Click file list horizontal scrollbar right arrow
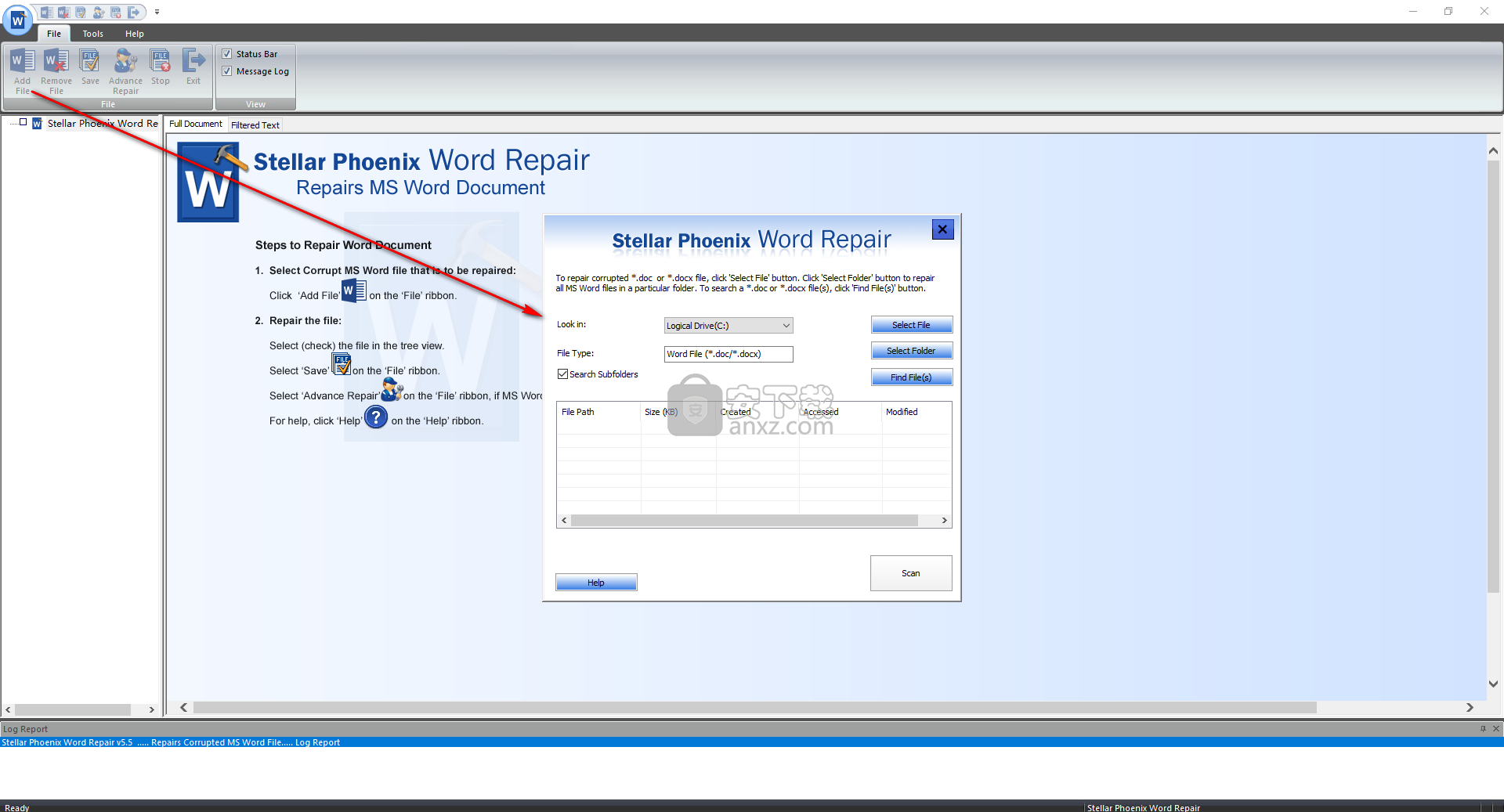This screenshot has width=1504, height=812. tap(944, 521)
